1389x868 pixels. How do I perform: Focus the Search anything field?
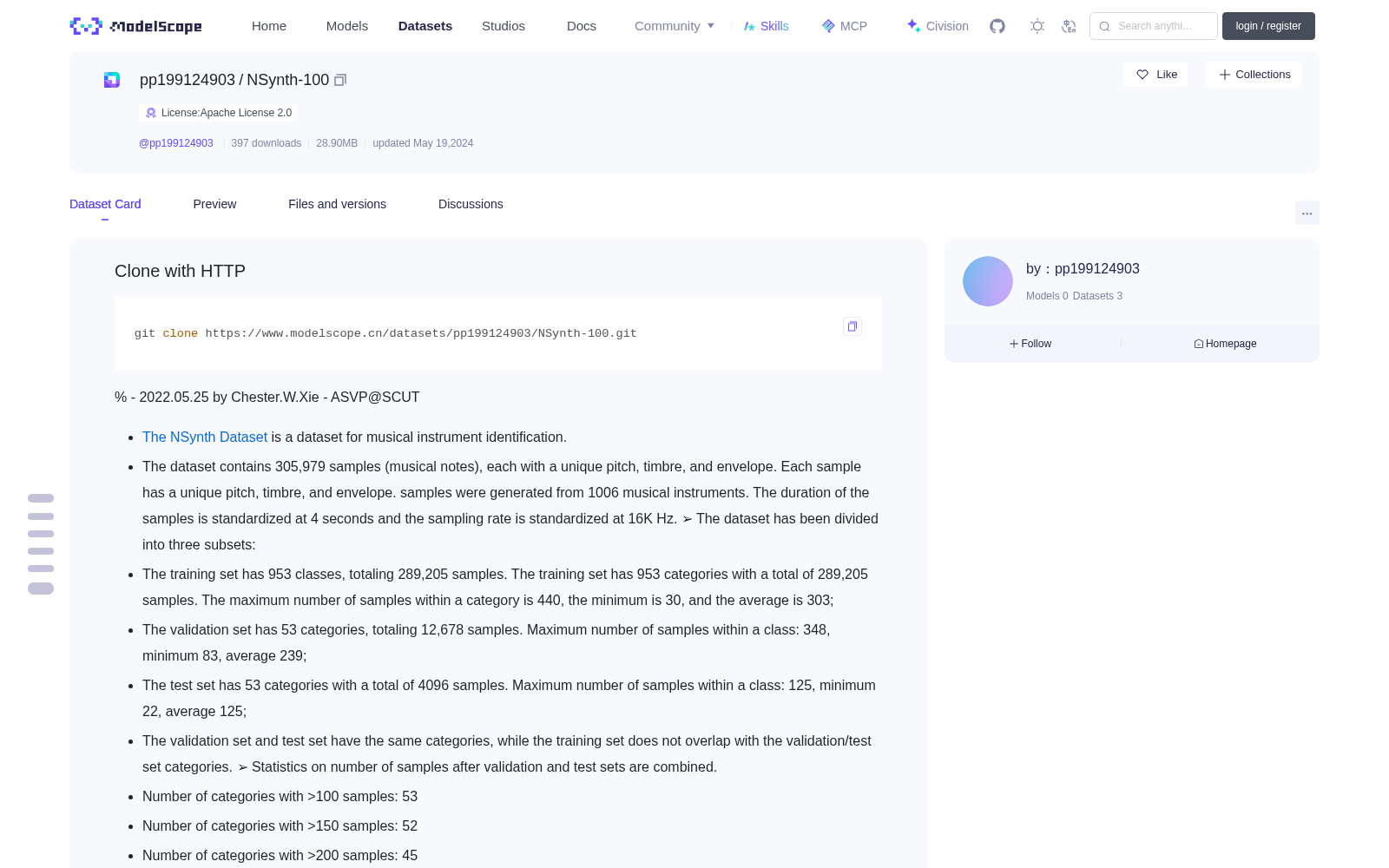pos(1154,26)
